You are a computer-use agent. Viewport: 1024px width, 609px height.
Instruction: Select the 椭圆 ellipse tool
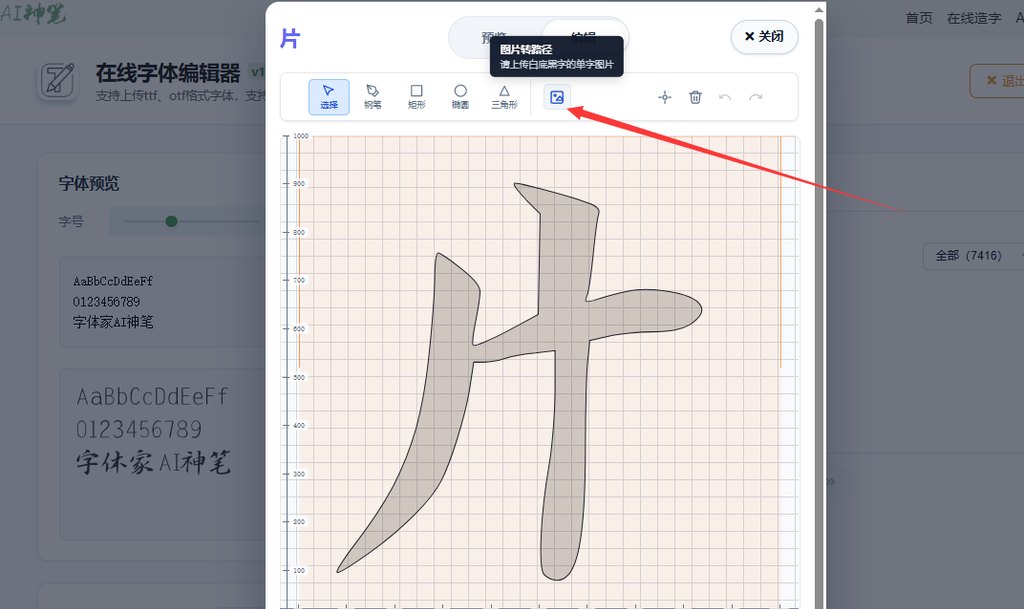click(x=460, y=96)
